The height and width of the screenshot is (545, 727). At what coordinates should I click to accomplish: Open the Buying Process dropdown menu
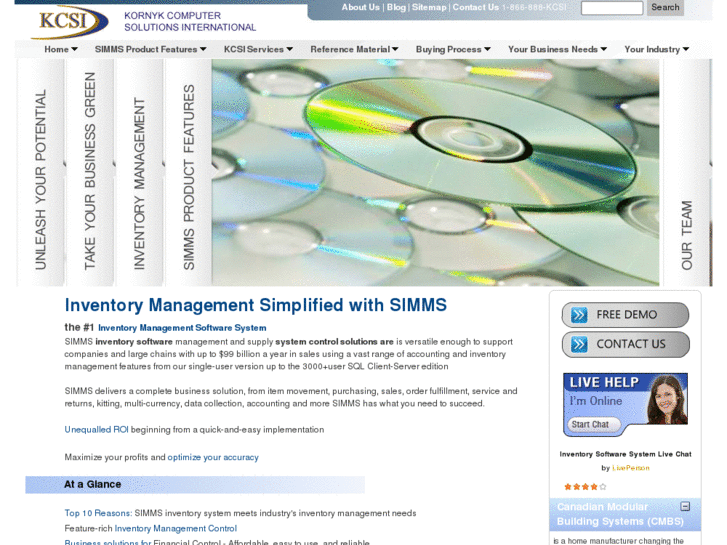453,49
